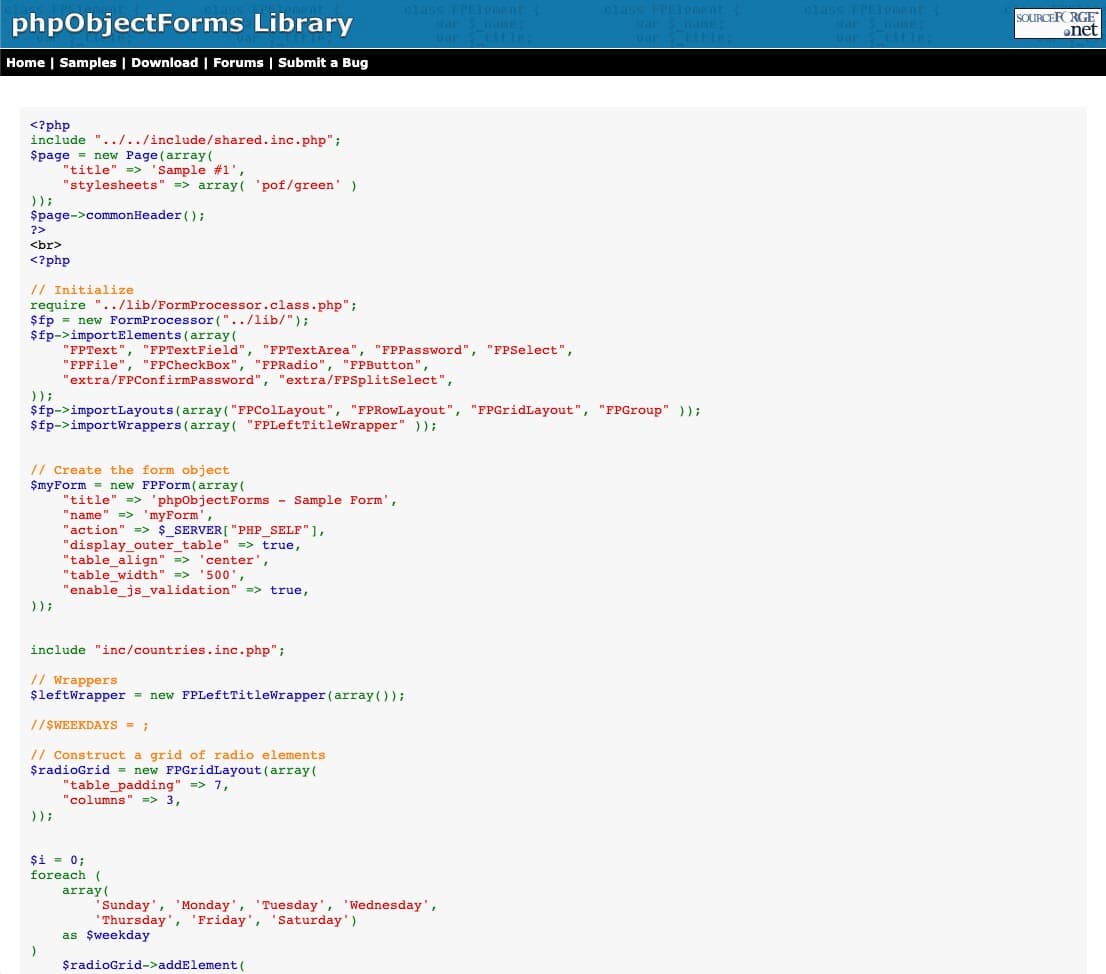Image resolution: width=1106 pixels, height=974 pixels.
Task: Click the phpObjectForms Library header title
Action: coord(181,24)
